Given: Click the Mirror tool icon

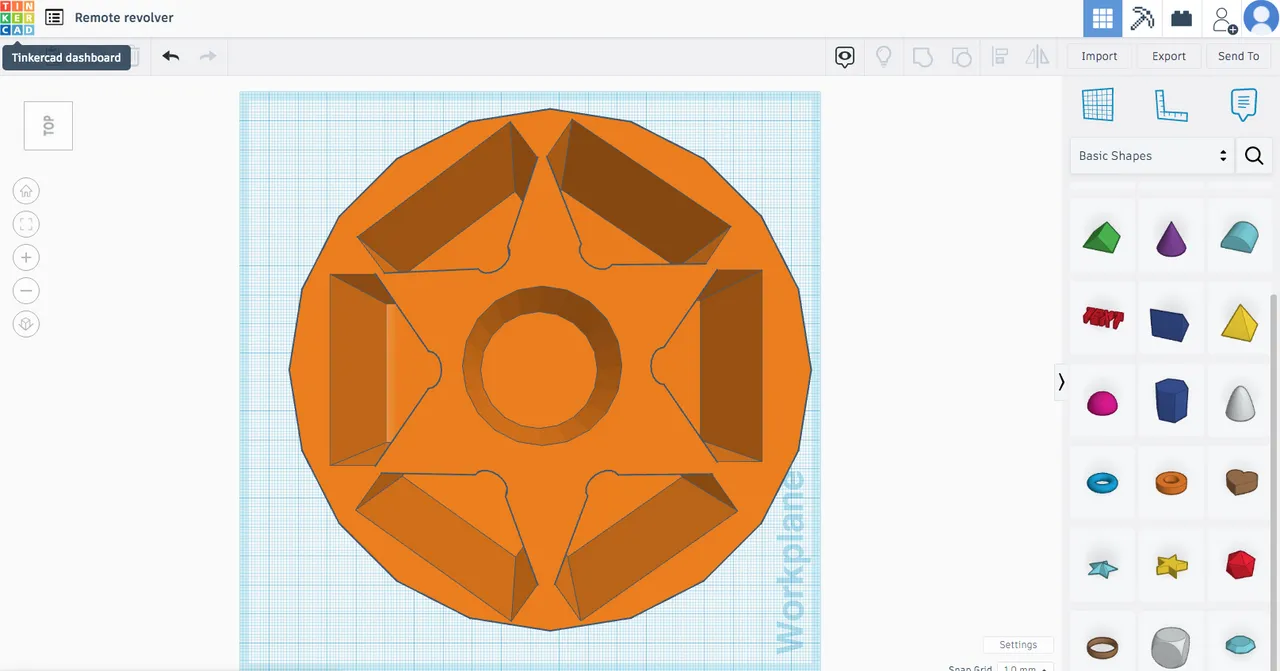Looking at the screenshot, I should click(x=1038, y=57).
